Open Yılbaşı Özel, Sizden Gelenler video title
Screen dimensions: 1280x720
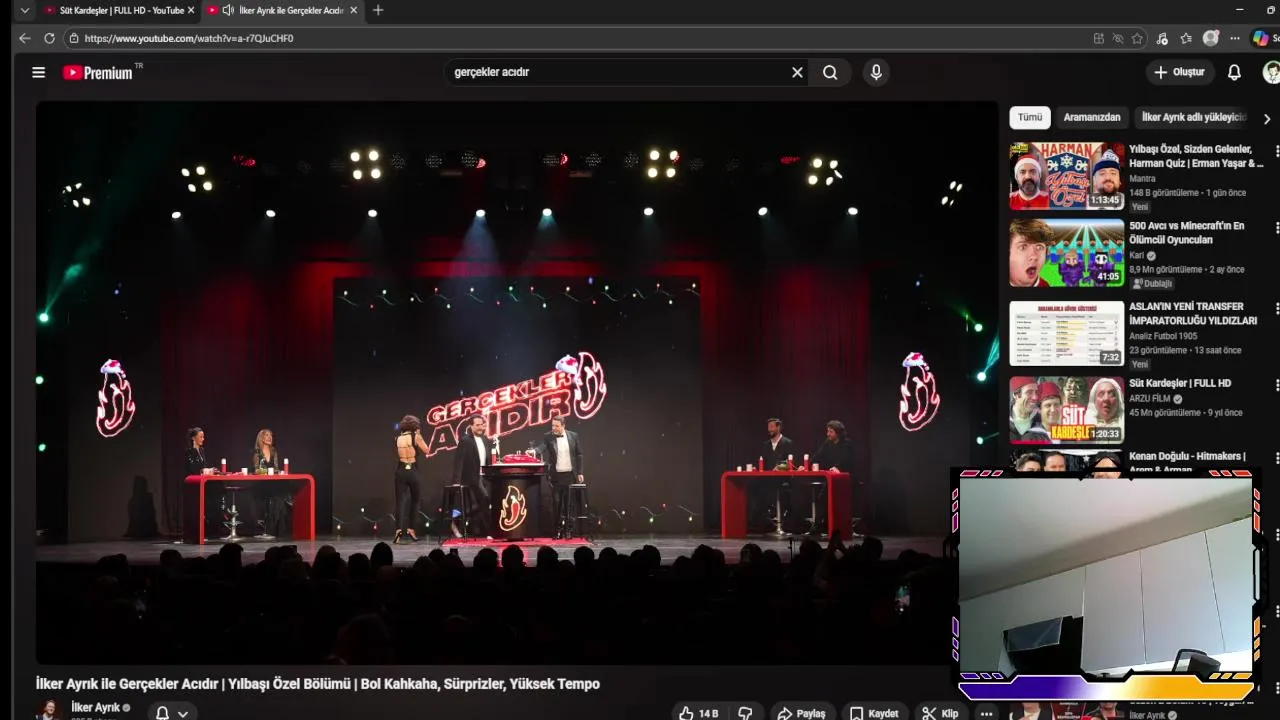coord(1196,156)
